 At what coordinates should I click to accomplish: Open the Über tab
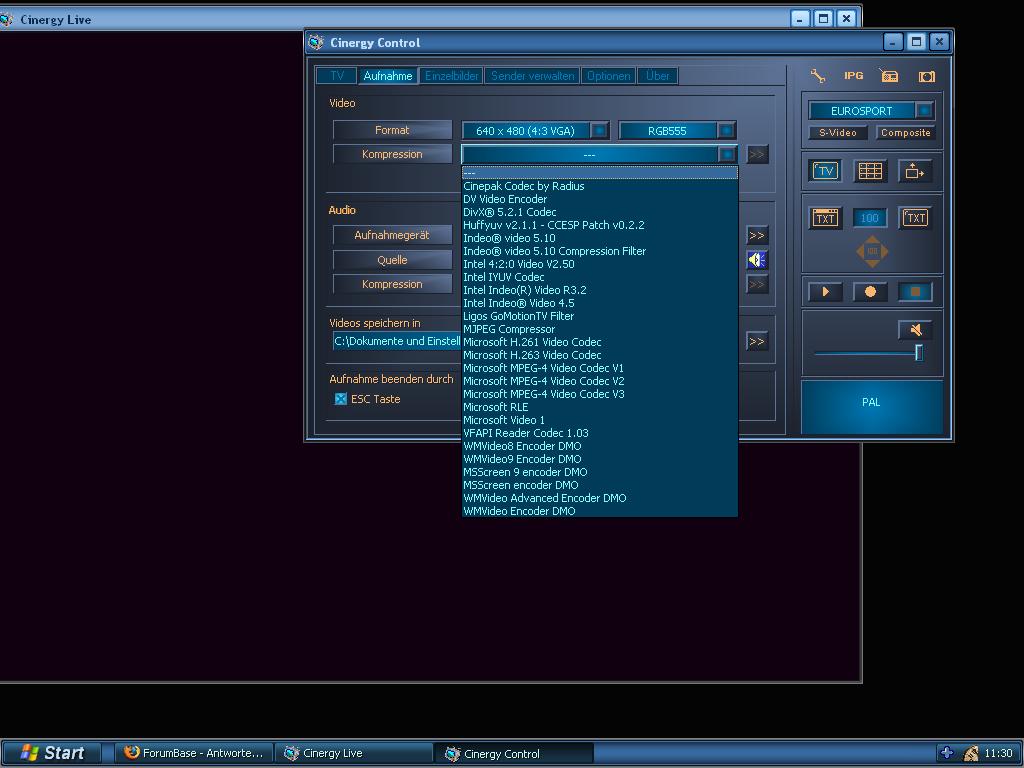click(658, 76)
